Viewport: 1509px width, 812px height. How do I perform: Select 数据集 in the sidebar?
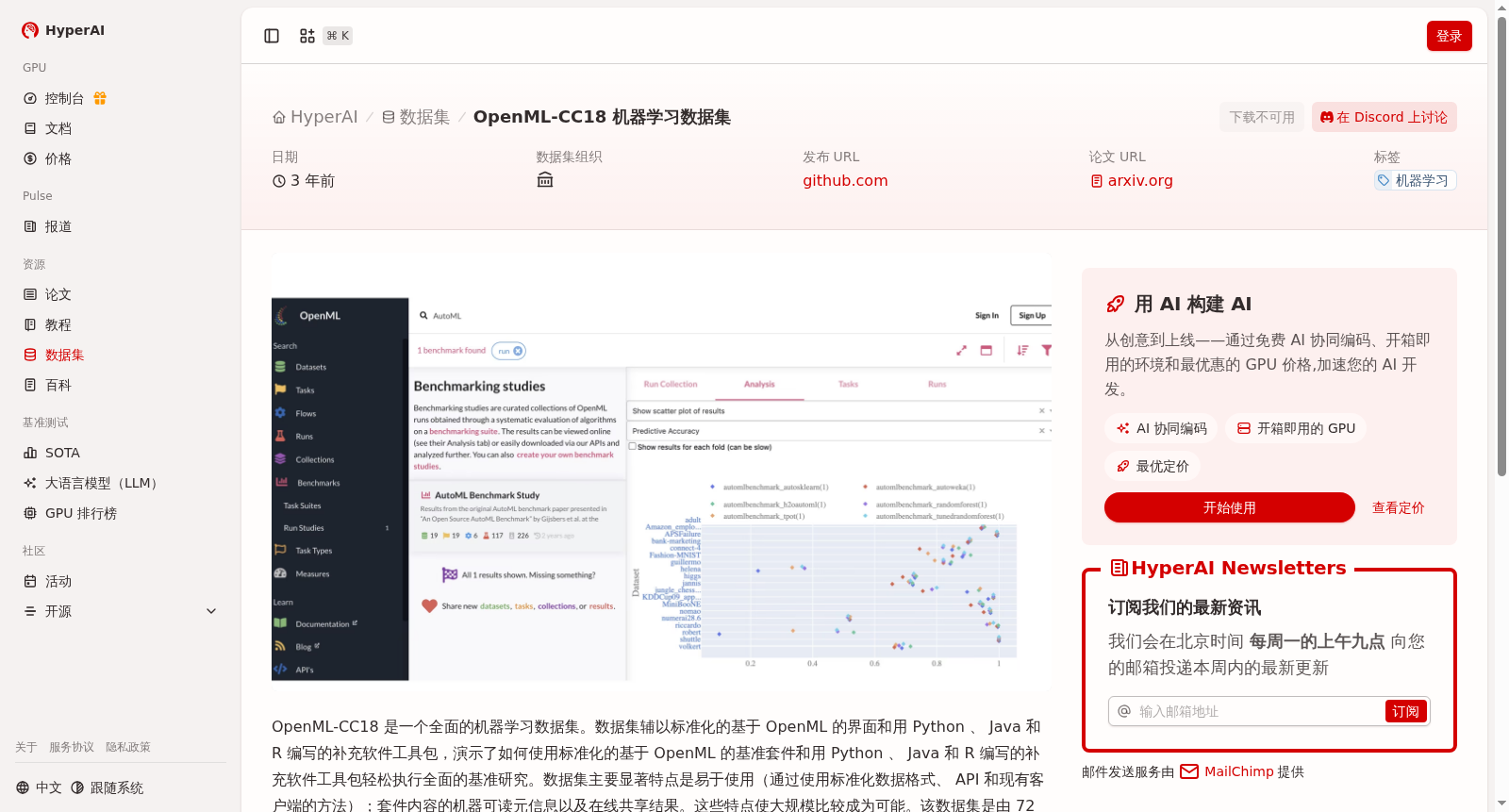[65, 355]
